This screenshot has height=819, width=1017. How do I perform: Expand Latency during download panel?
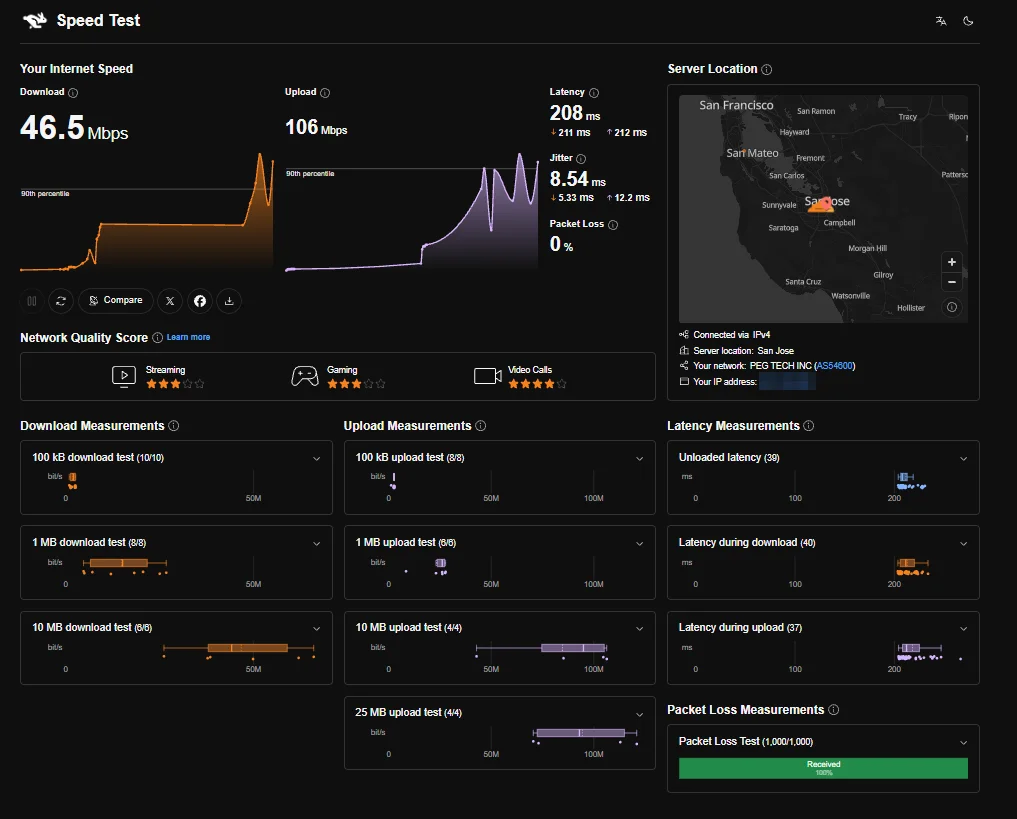[964, 543]
